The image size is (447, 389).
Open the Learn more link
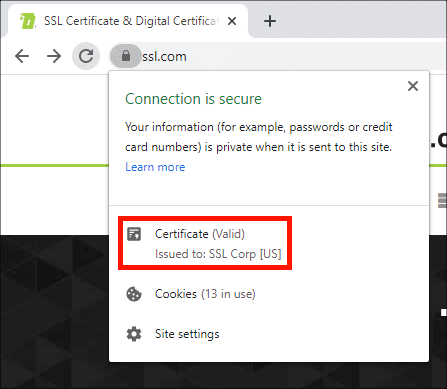coord(155,167)
